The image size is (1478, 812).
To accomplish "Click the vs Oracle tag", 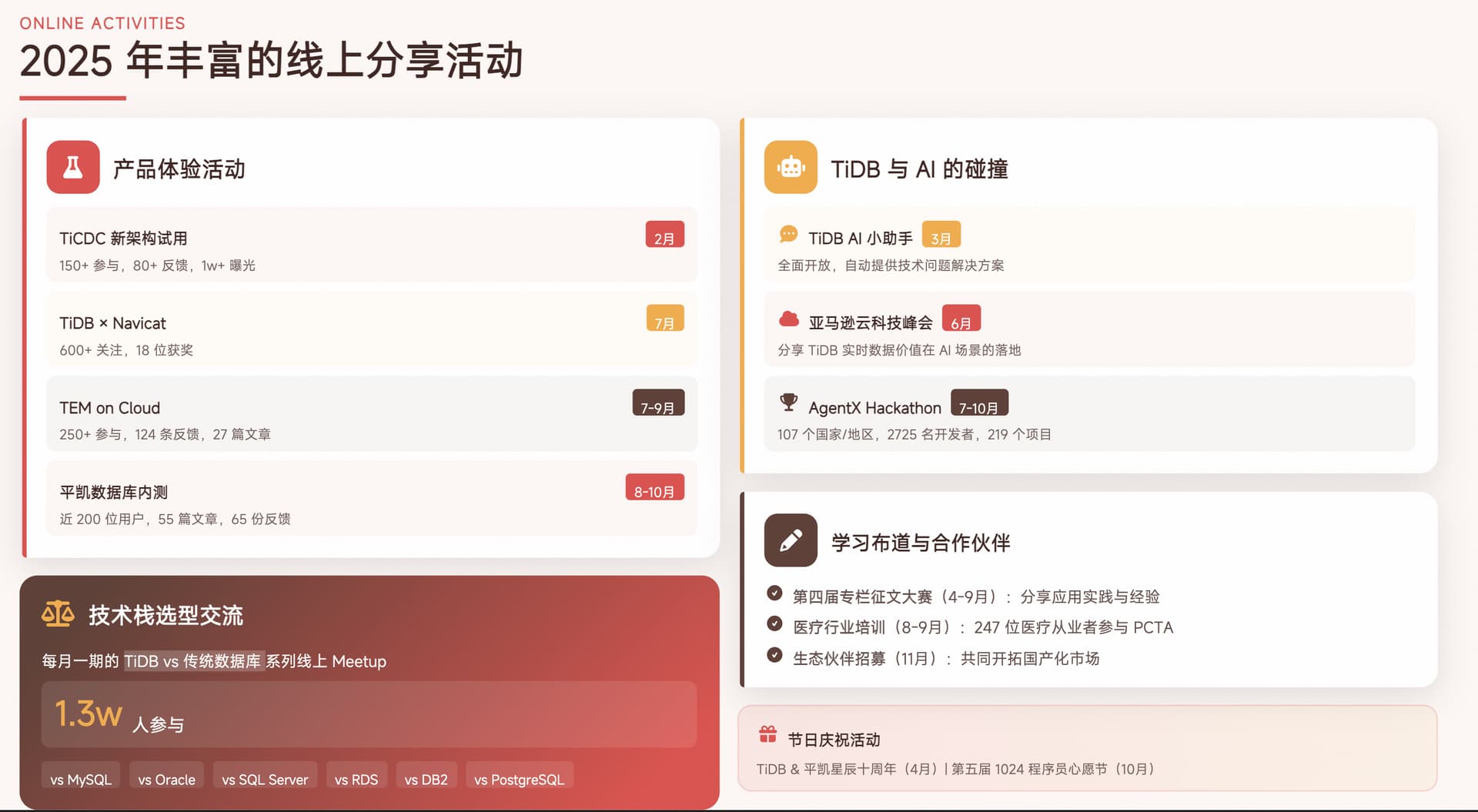I will click(x=166, y=776).
